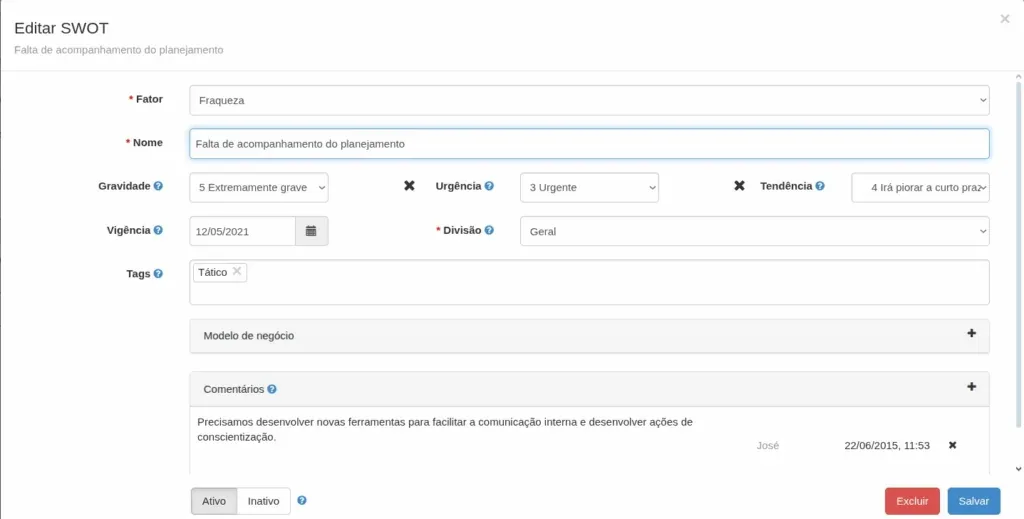Image resolution: width=1024 pixels, height=519 pixels.
Task: Delete José's comment with the X icon
Action: click(952, 445)
